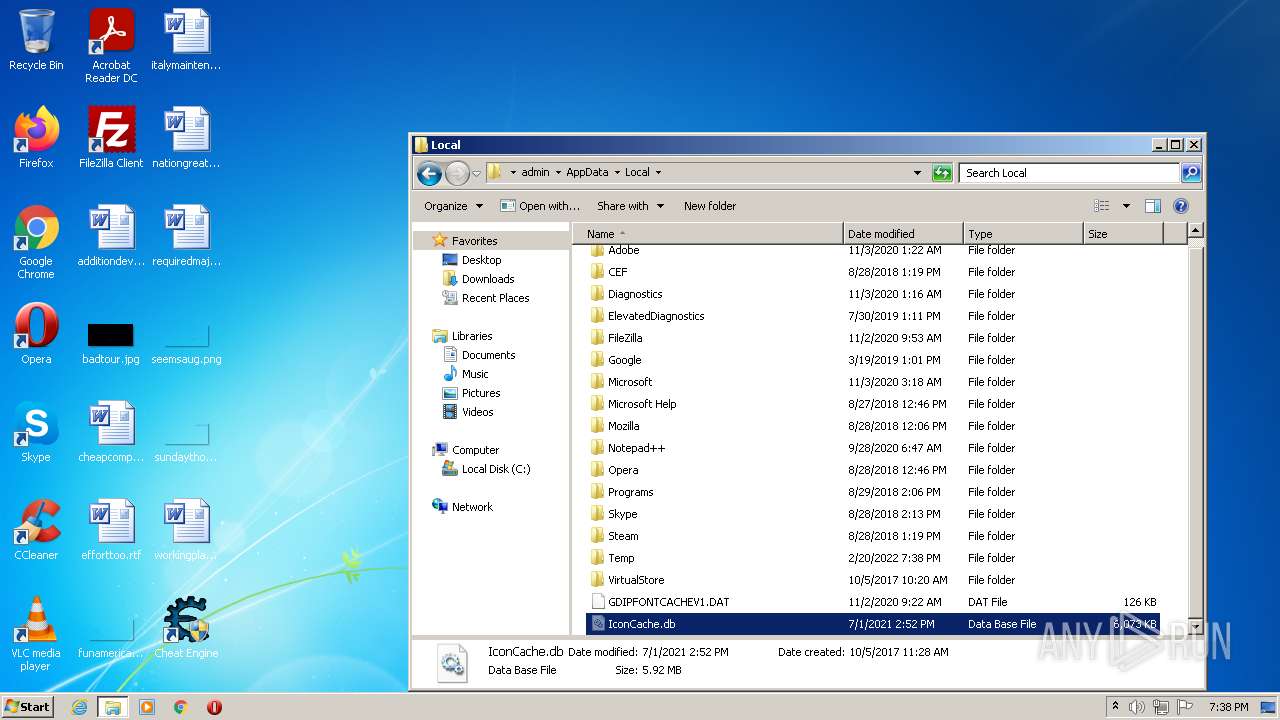1280x720 pixels.
Task: Open the recent pages dropdown arrow
Action: 476,173
